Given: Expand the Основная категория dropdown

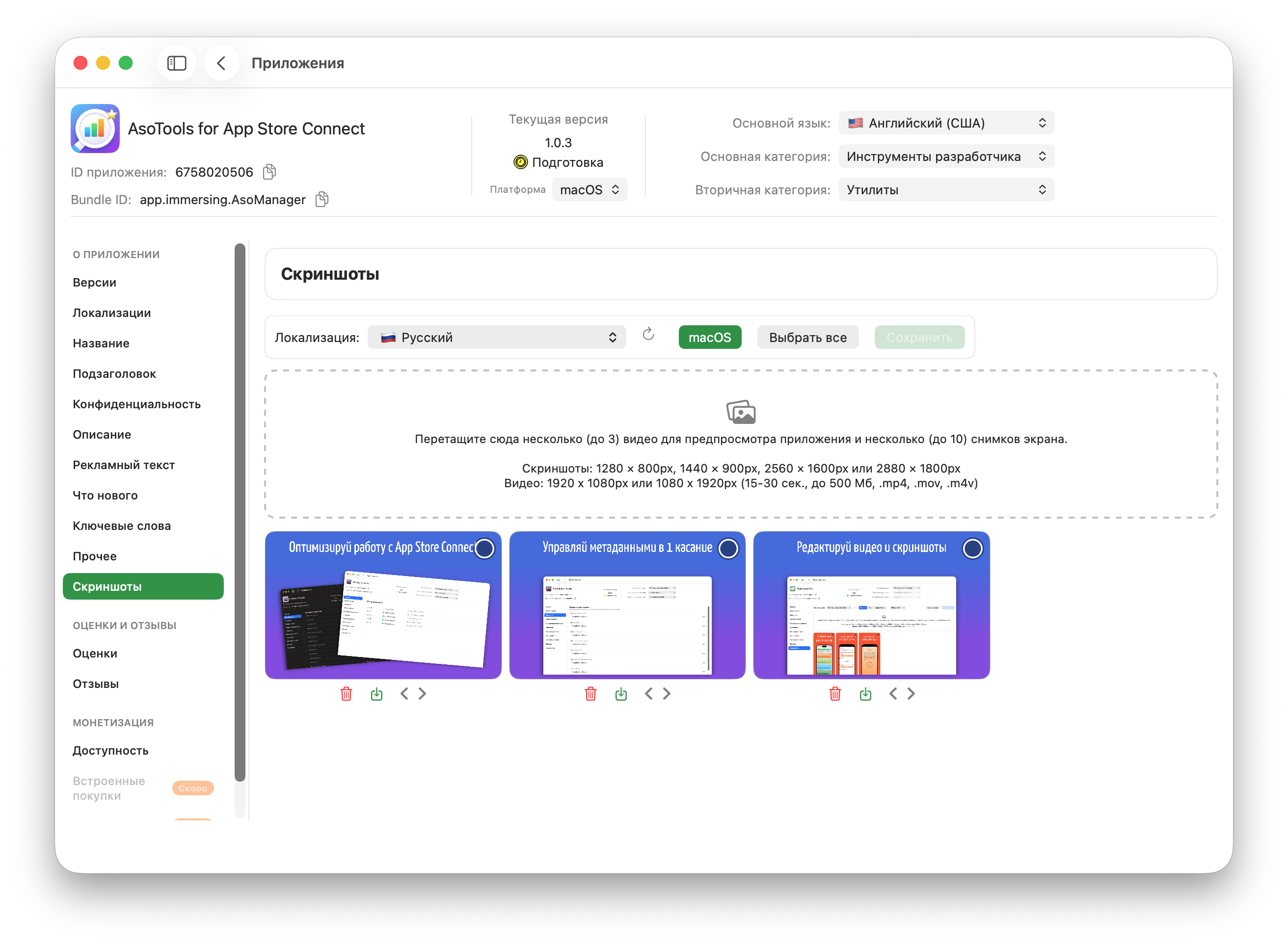Looking at the screenshot, I should coord(946,157).
